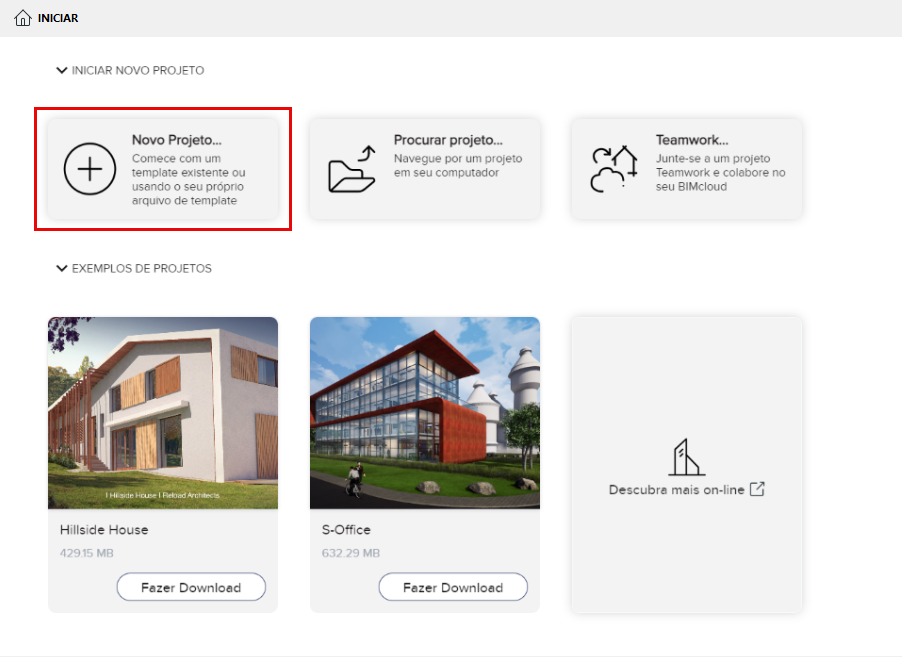The image size is (902, 657).
Task: Download the S-Office example project
Action: click(453, 587)
